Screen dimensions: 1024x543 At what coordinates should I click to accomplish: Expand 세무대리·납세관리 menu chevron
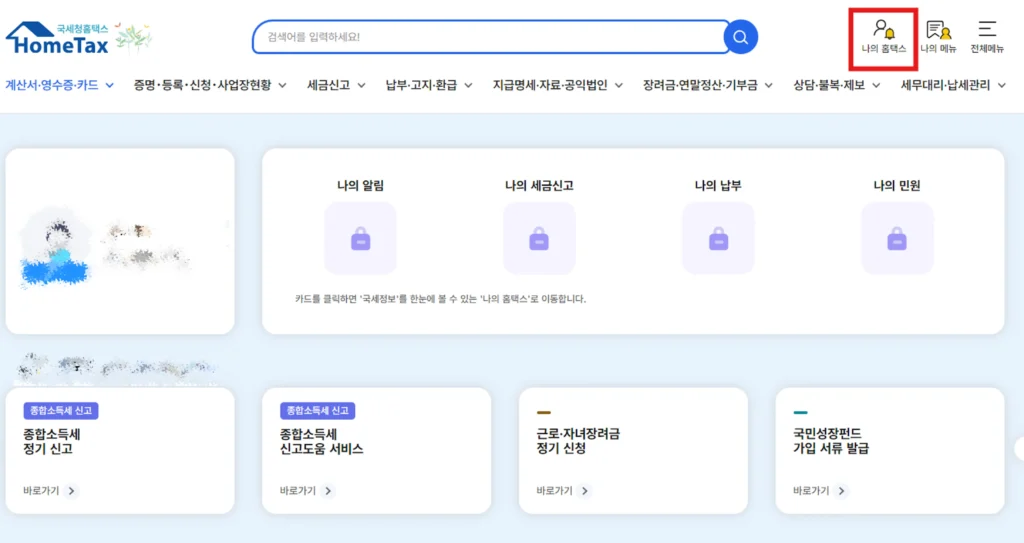point(1001,86)
